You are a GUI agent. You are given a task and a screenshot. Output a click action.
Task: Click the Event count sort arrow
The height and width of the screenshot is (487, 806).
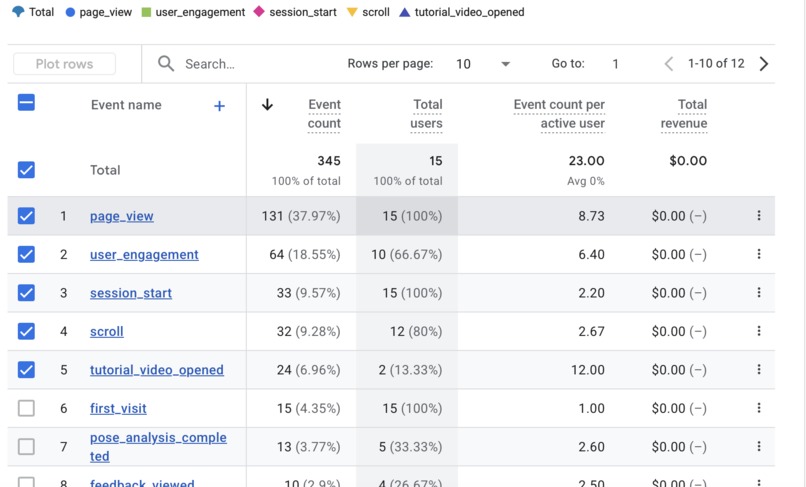pos(267,105)
